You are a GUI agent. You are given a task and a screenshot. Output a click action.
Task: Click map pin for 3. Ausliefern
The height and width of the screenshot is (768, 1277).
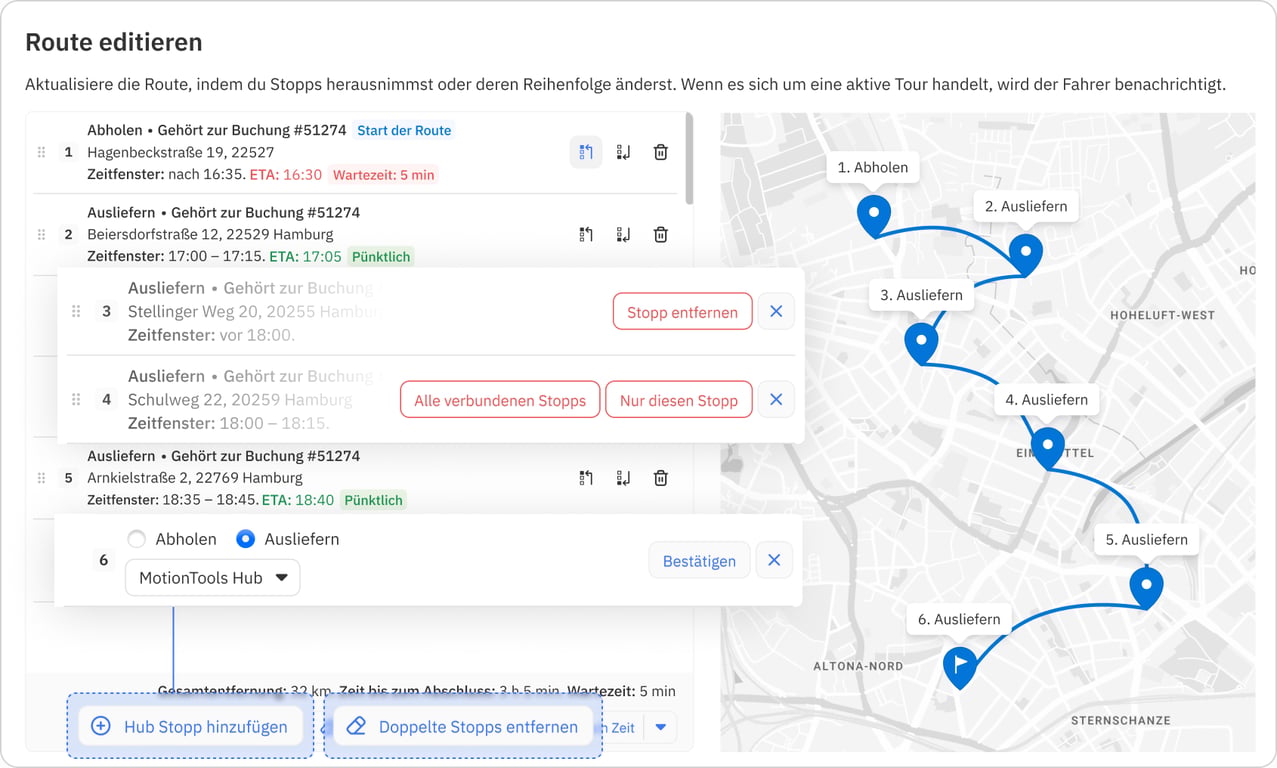[x=921, y=343]
